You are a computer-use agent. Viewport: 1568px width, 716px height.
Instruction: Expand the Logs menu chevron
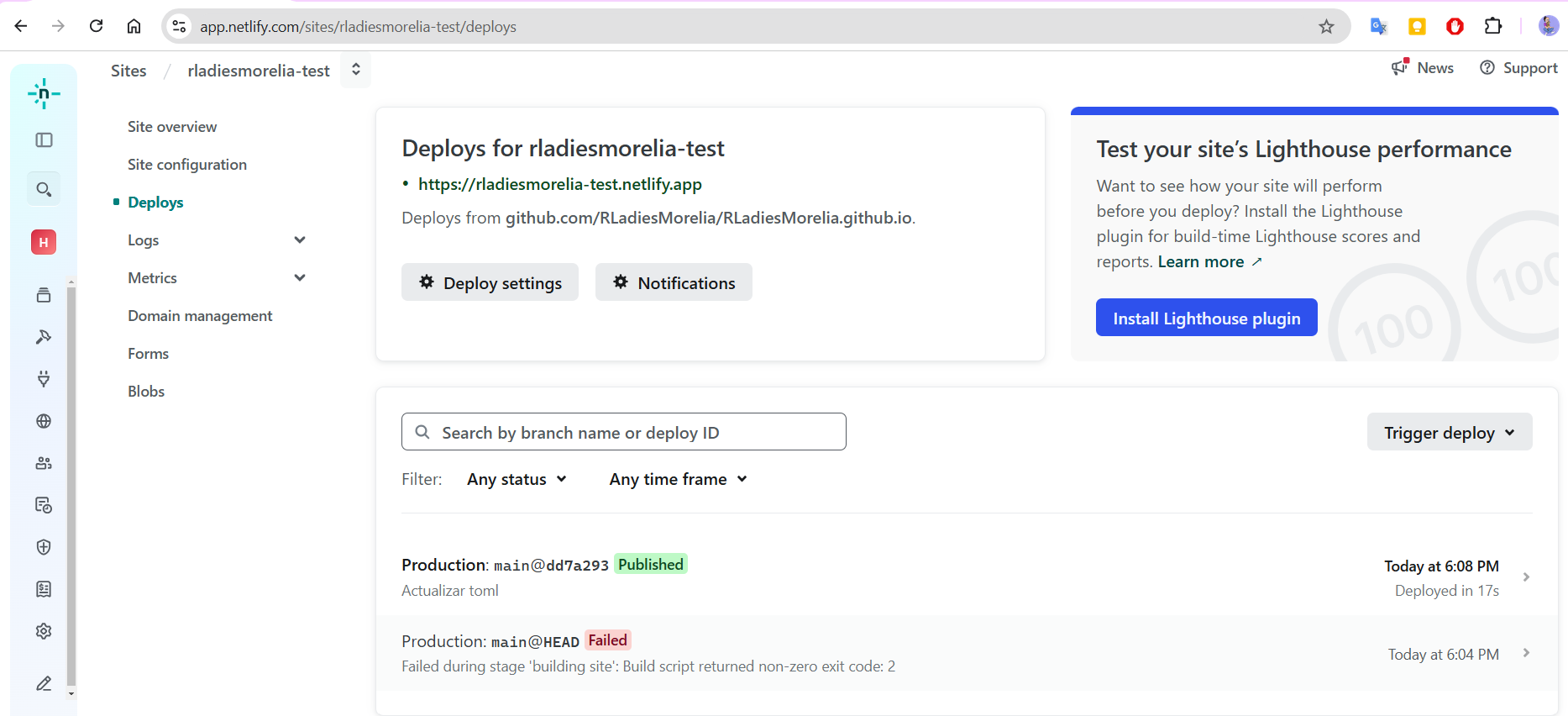pos(300,240)
